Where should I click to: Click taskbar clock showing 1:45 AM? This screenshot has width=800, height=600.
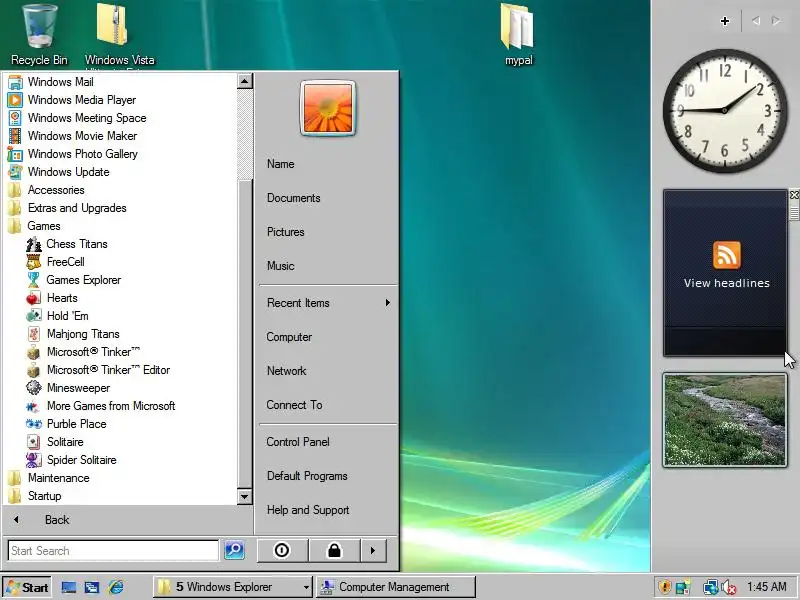coord(766,587)
